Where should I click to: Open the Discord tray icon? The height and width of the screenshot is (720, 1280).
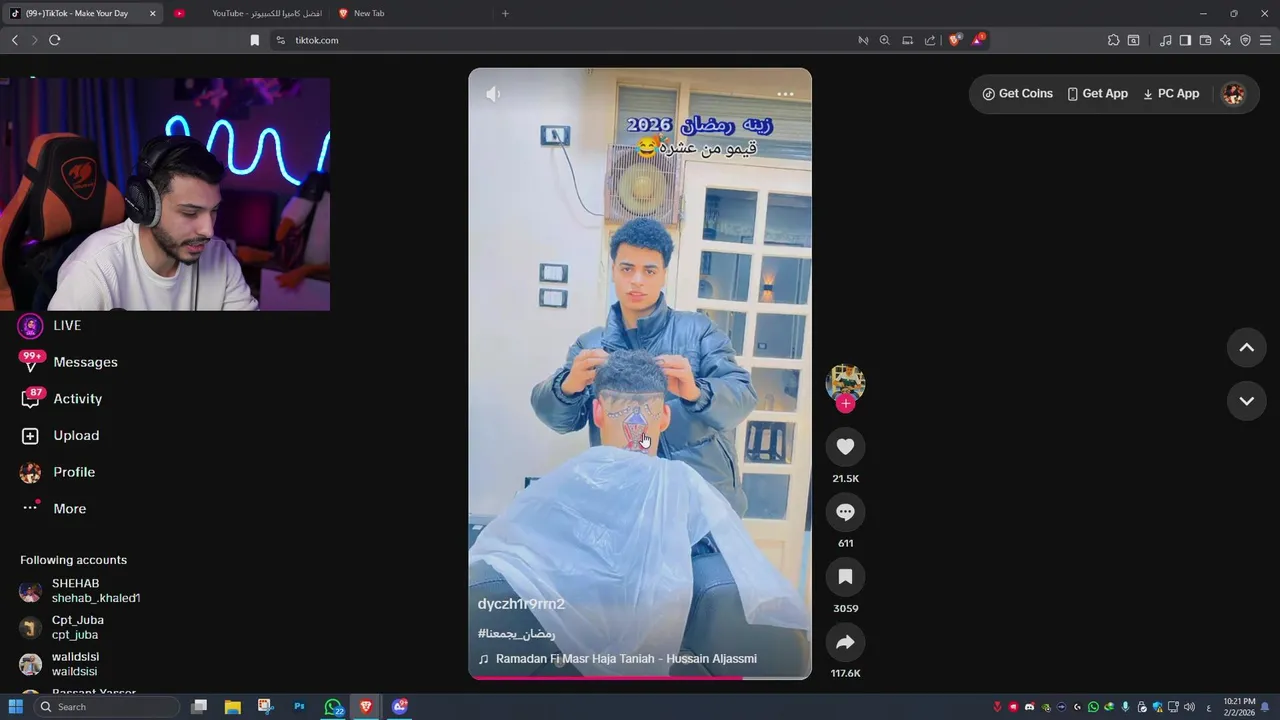[1029, 707]
